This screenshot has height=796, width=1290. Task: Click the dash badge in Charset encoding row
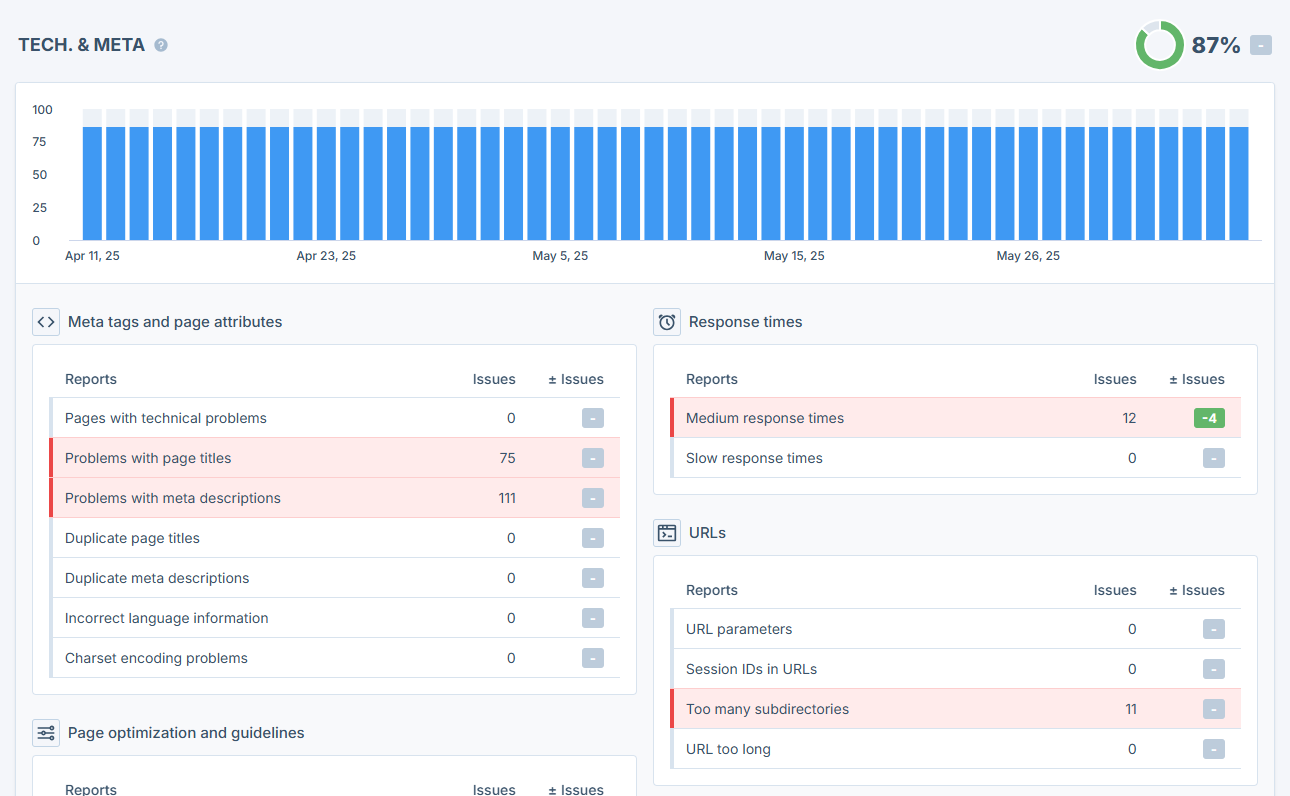pos(593,658)
